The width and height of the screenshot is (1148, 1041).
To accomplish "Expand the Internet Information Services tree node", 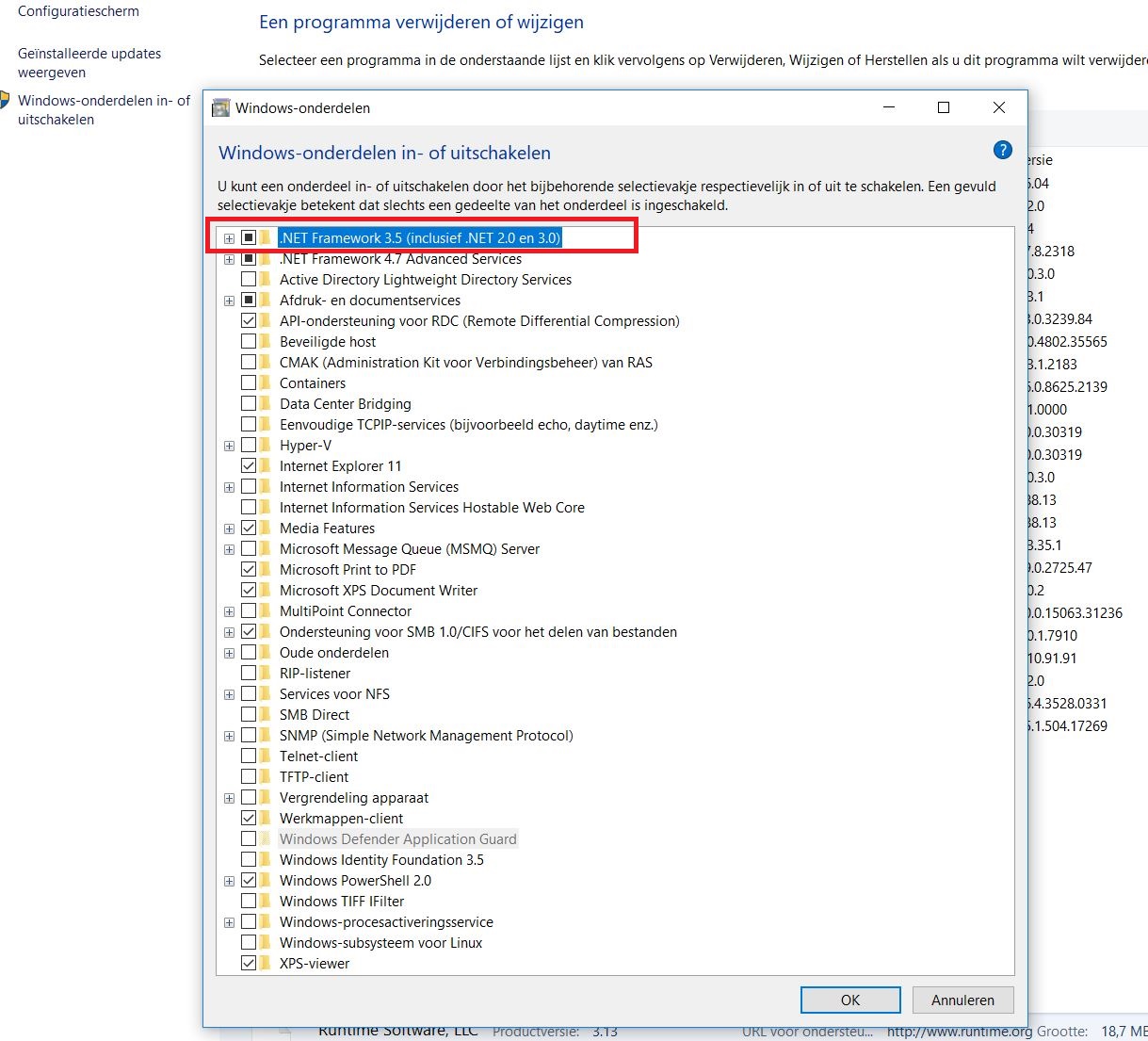I will [229, 487].
